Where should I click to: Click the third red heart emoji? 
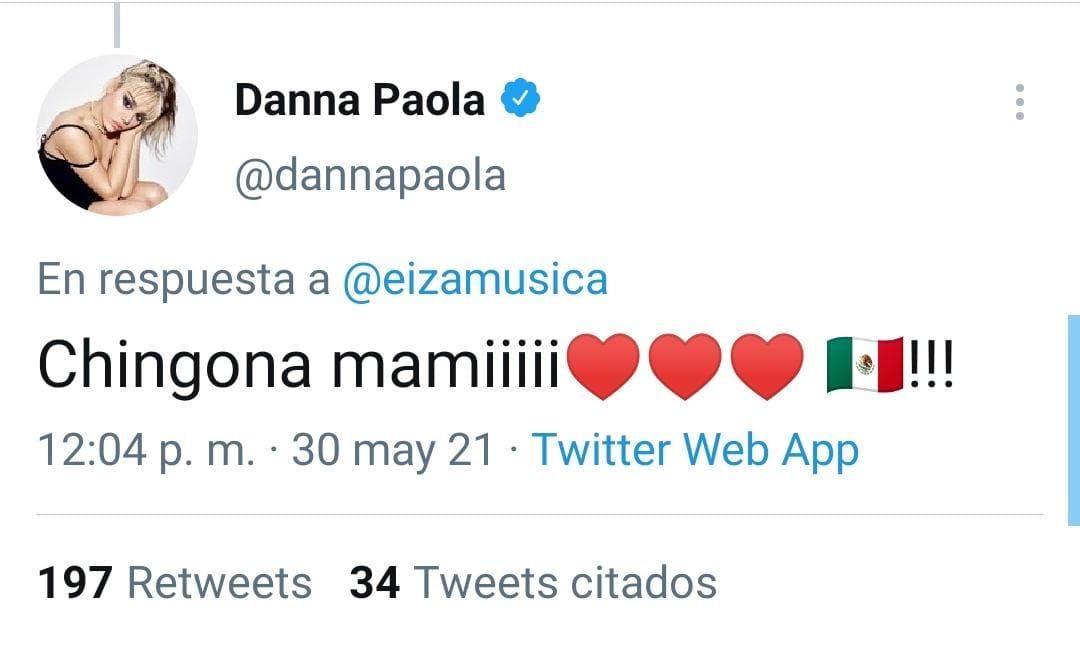[x=768, y=367]
